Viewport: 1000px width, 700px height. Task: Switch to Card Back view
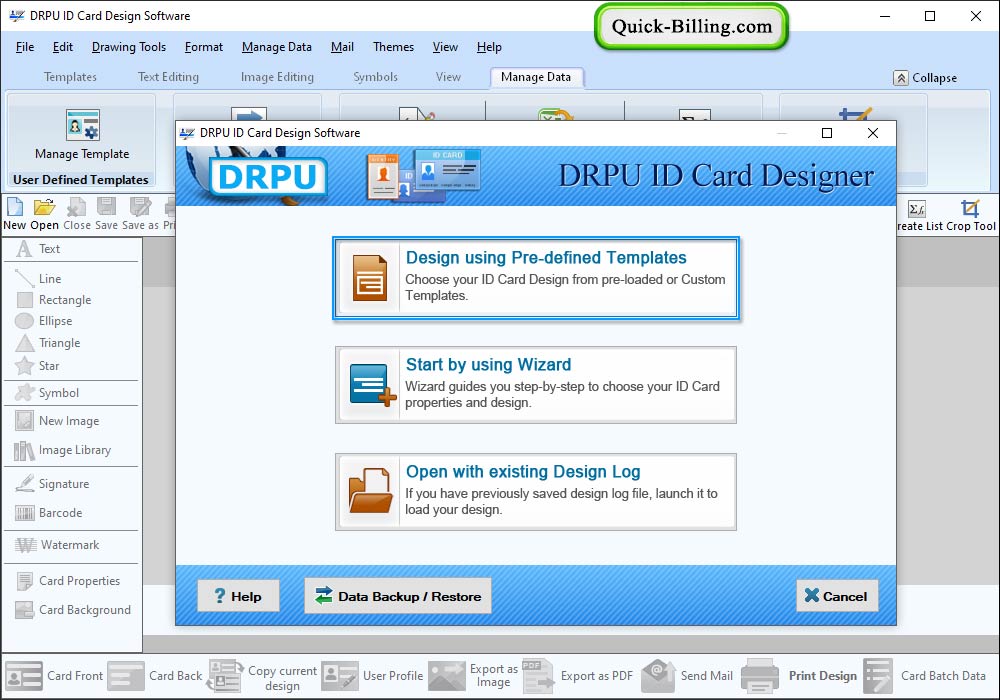[x=155, y=676]
